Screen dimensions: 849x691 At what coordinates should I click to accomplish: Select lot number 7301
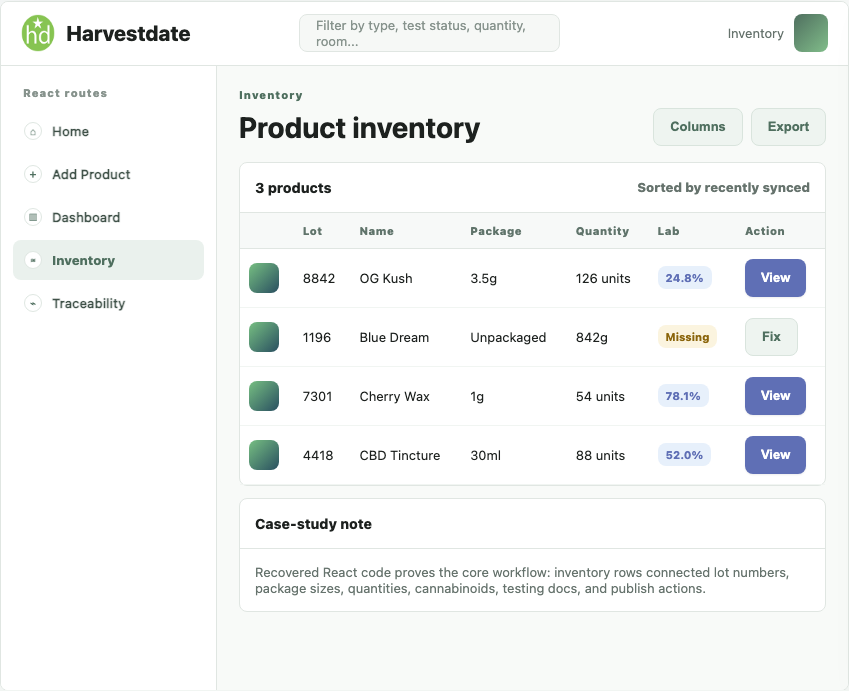click(x=317, y=396)
